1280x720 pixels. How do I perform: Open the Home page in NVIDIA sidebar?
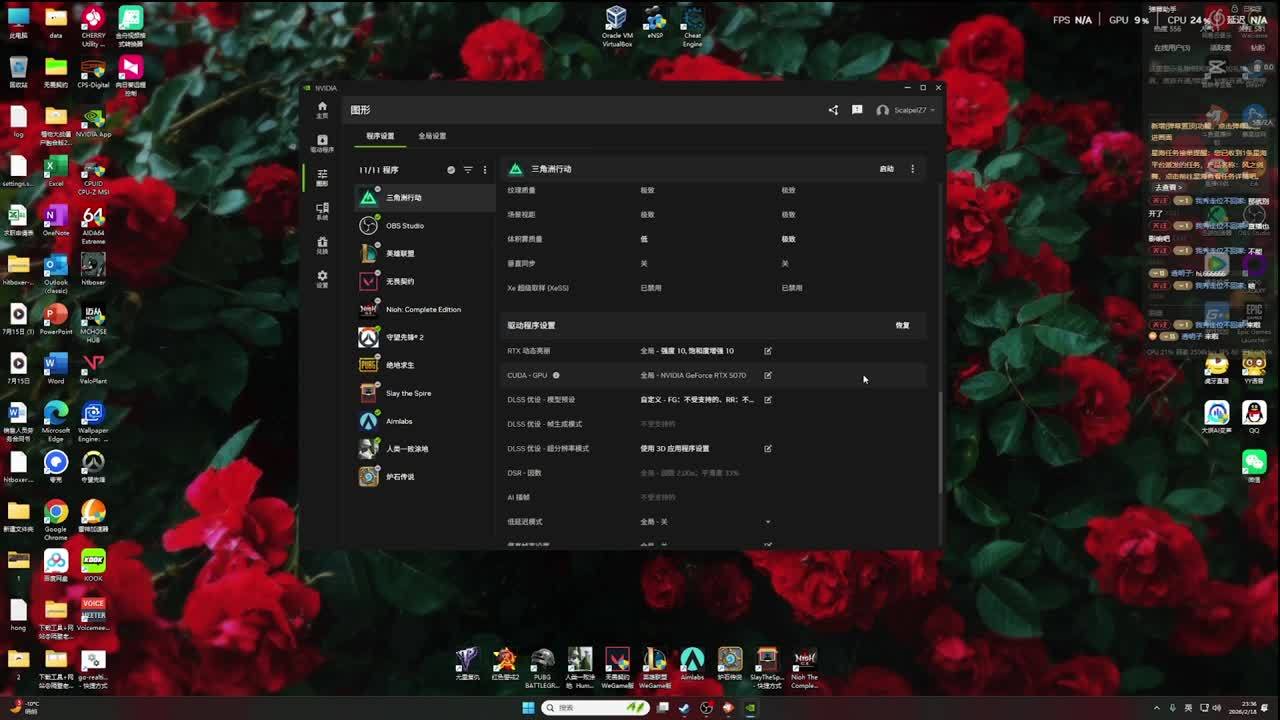[x=322, y=109]
